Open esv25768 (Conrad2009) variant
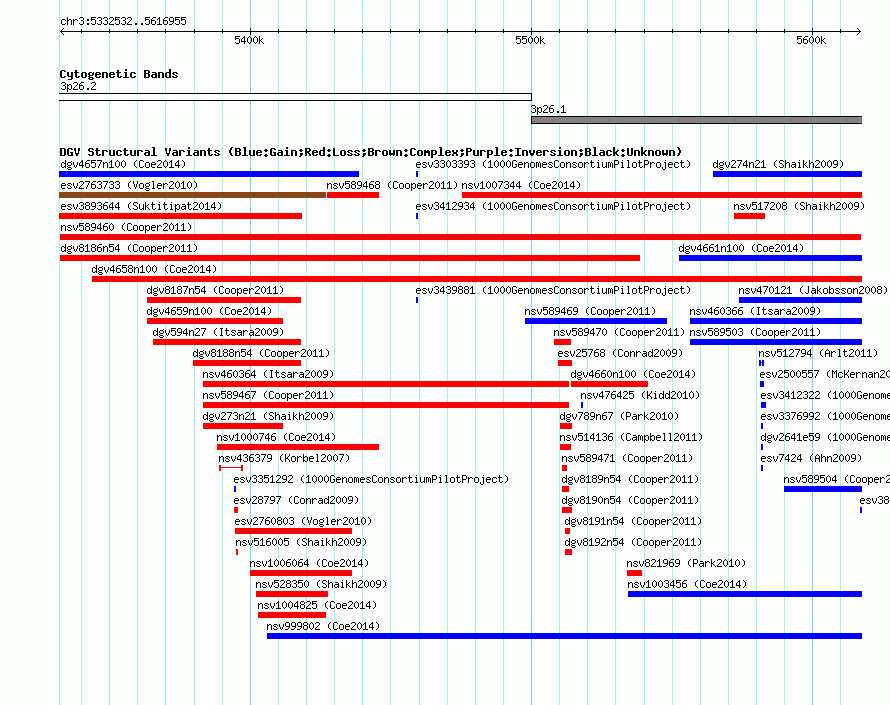This screenshot has width=890, height=705. click(x=565, y=363)
